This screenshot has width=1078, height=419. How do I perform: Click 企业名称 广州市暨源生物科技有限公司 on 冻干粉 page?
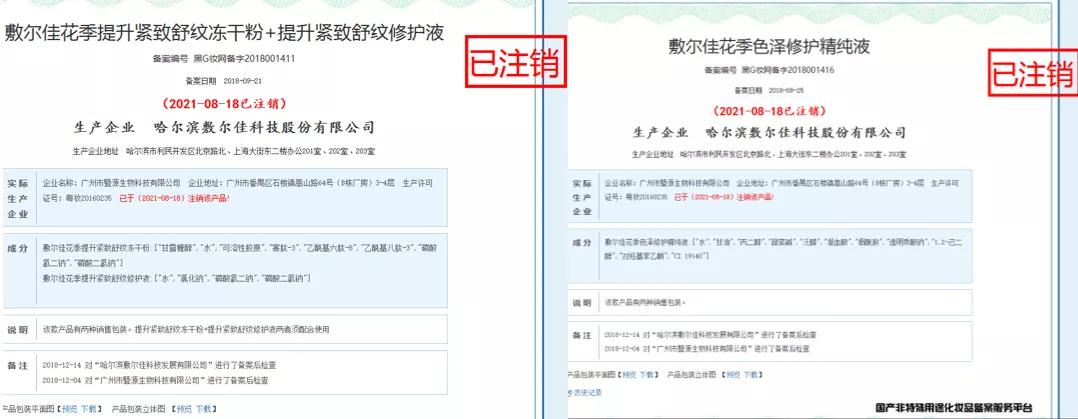click(x=112, y=183)
